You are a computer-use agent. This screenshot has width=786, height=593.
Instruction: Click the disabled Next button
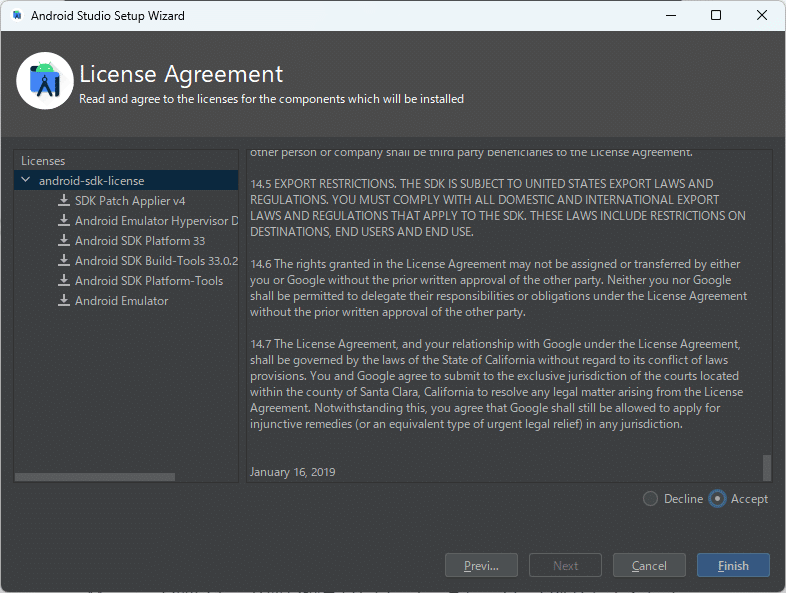[x=565, y=565]
